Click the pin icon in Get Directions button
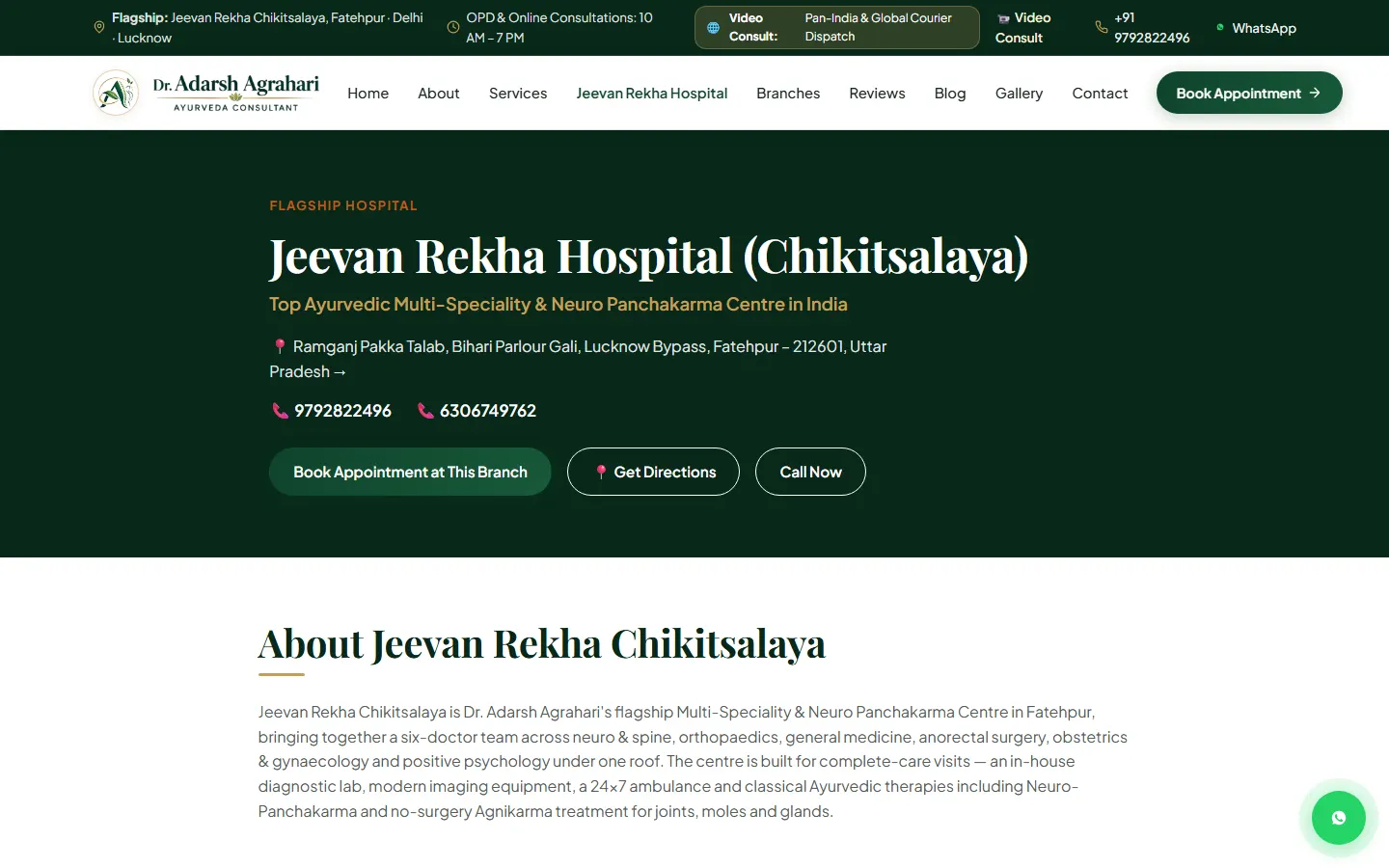Screen dimensions: 1389x868 tap(601, 472)
